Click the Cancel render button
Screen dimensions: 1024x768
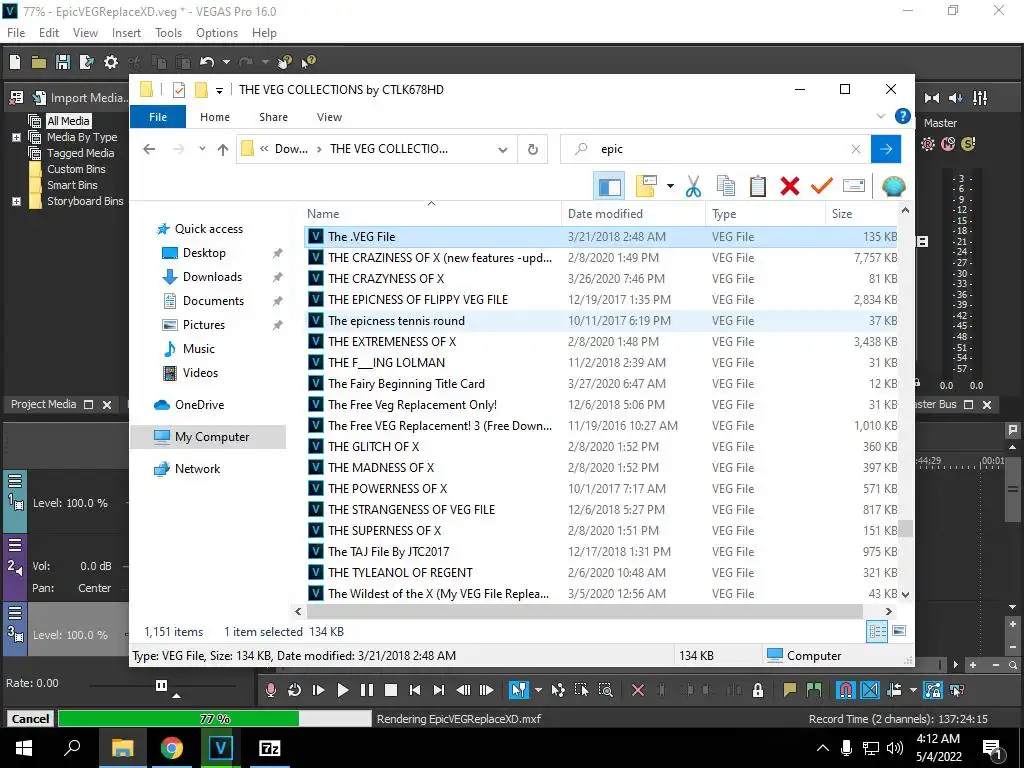(x=30, y=718)
